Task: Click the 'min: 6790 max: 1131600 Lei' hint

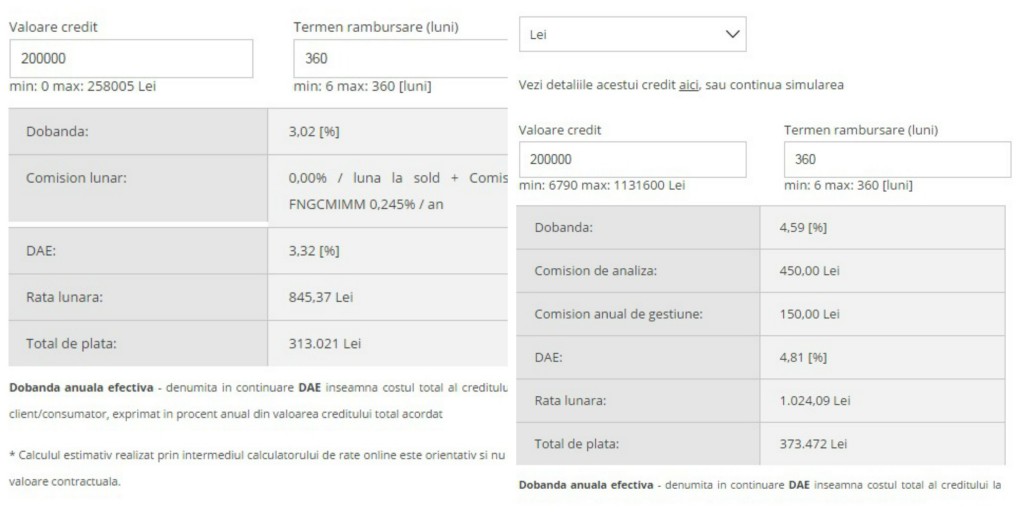Action: pos(602,185)
